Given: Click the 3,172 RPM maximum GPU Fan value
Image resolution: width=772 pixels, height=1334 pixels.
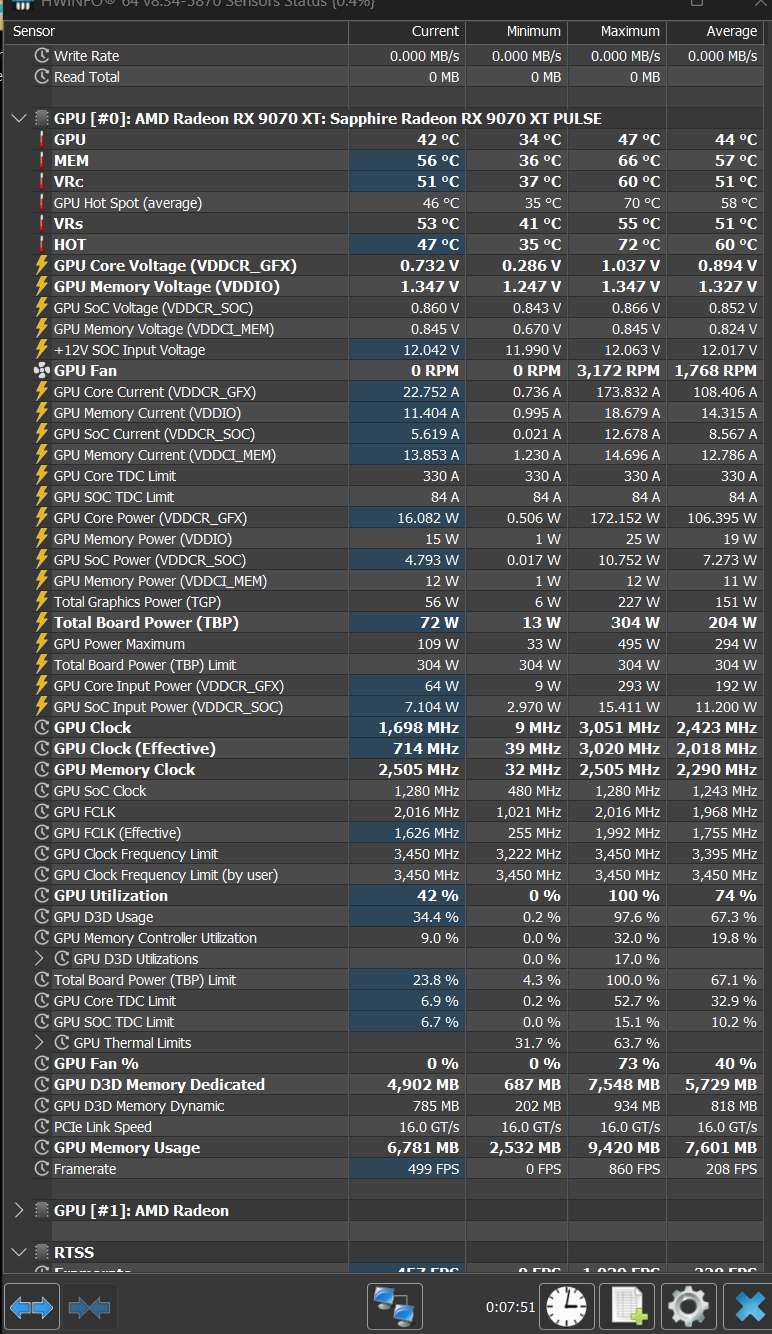Looking at the screenshot, I should pos(617,371).
